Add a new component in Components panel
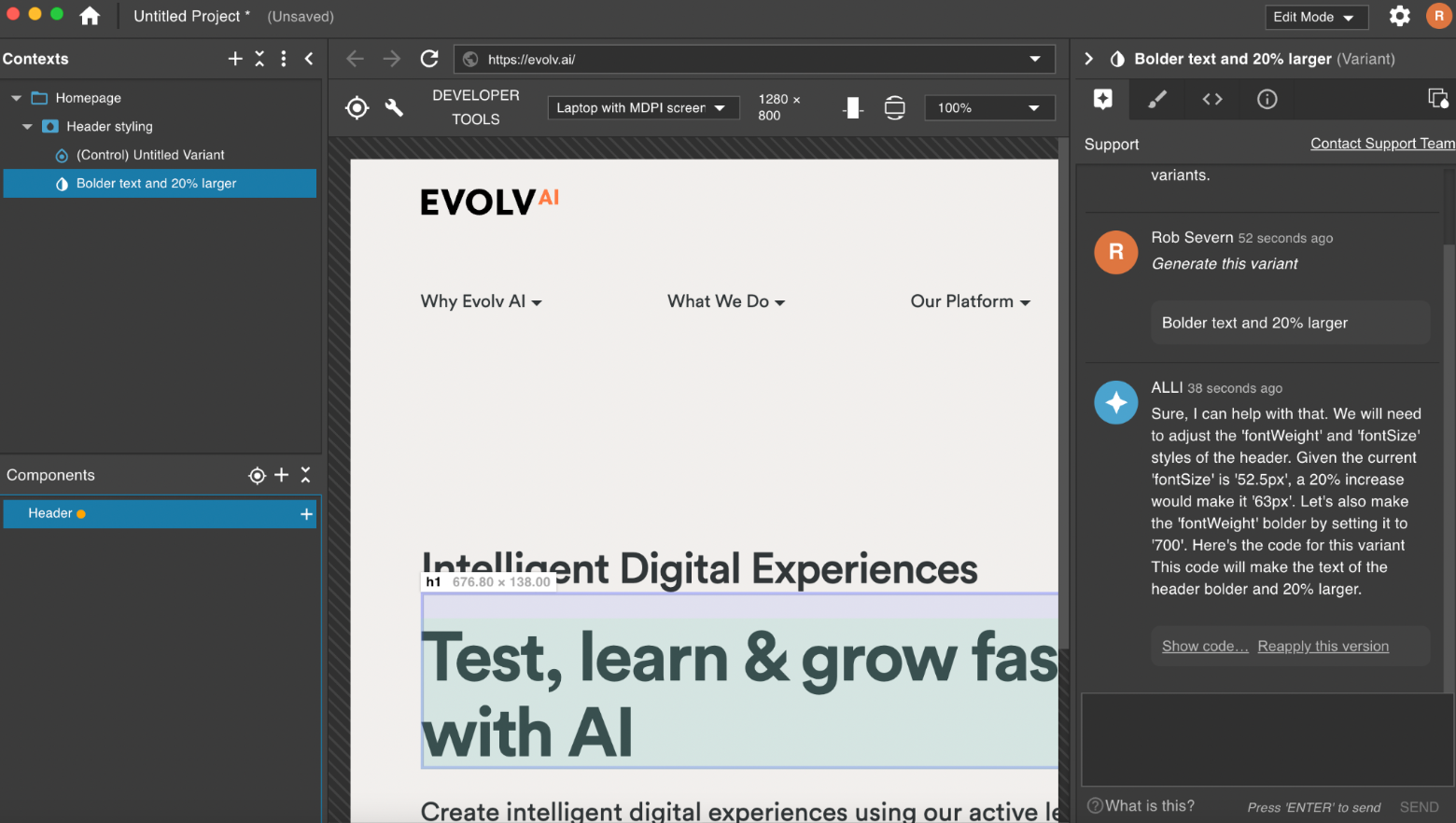Screen dimensions: 1456x823 281,475
